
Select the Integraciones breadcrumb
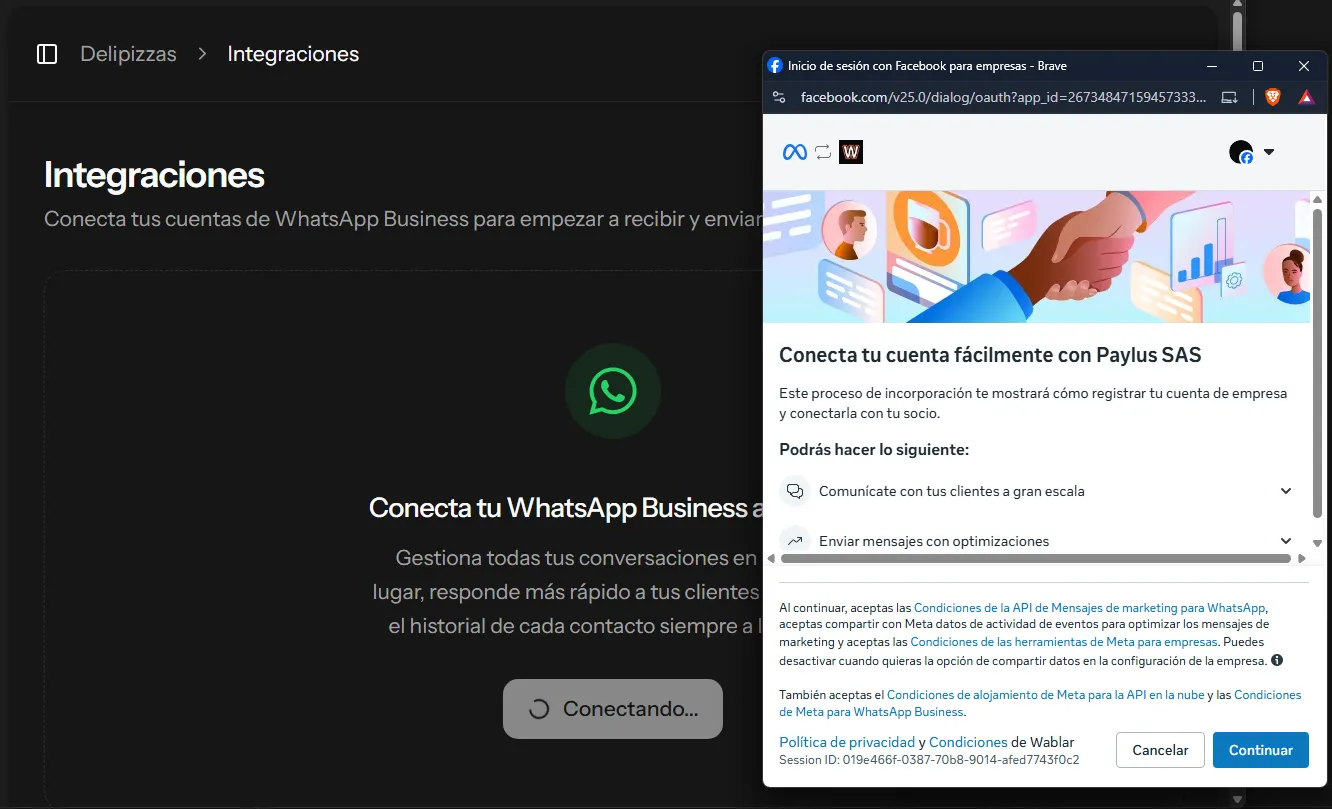coord(293,54)
